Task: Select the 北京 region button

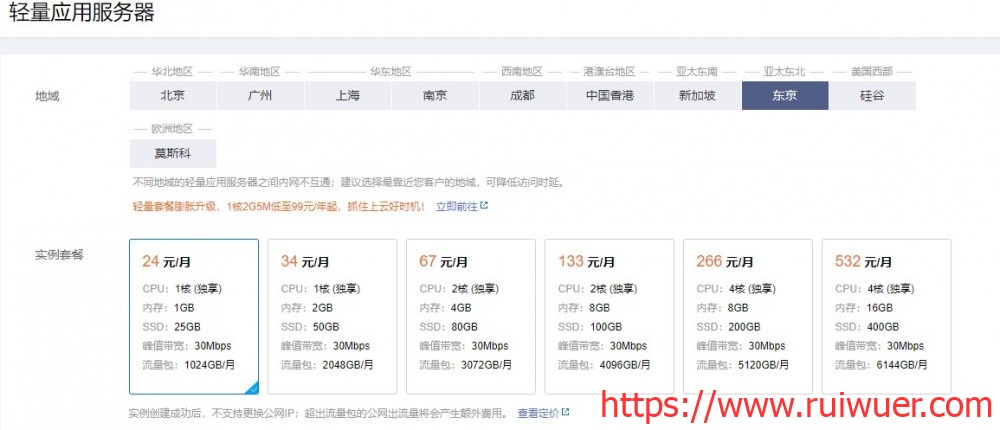Action: [172, 96]
